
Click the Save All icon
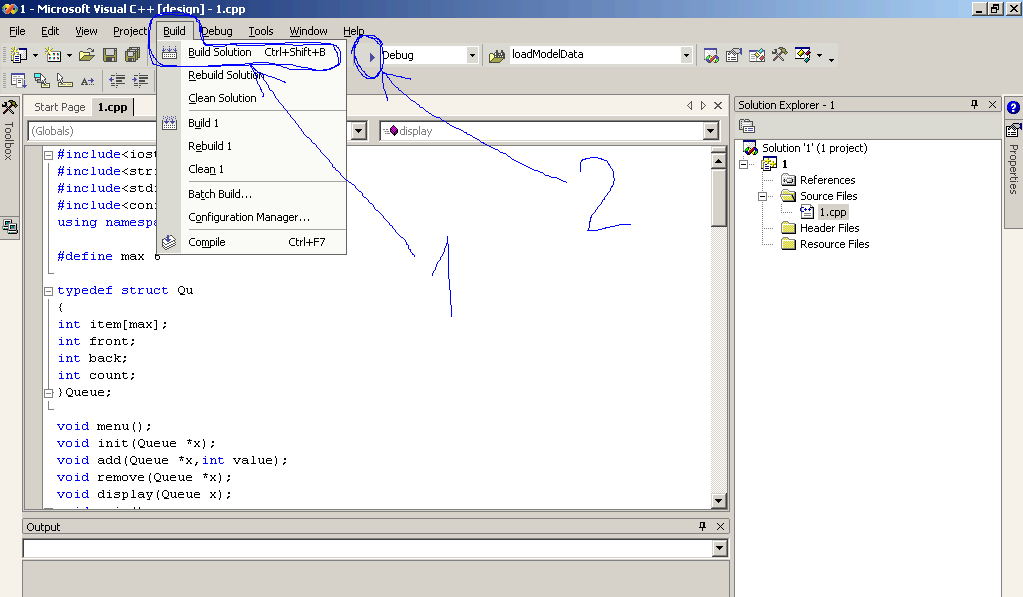132,55
